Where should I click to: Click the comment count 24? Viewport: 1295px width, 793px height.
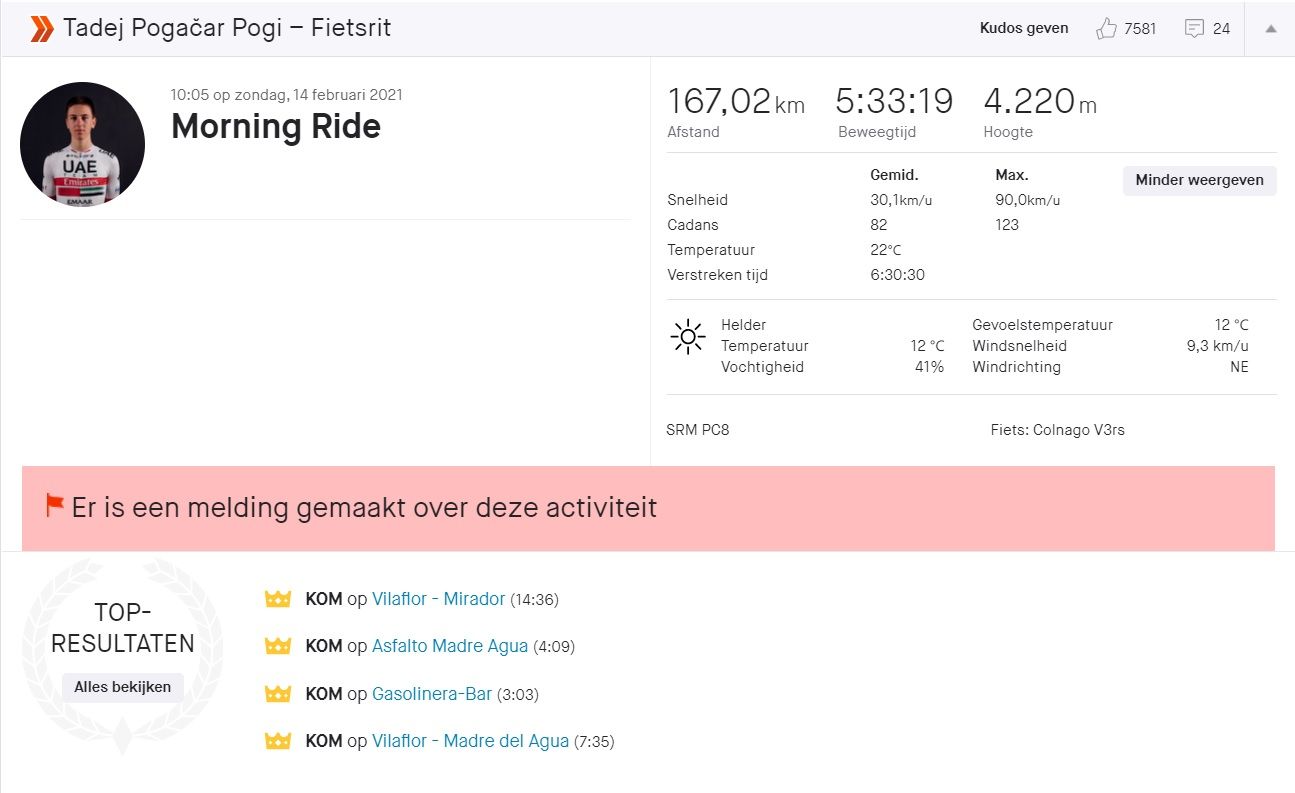coord(1224,28)
